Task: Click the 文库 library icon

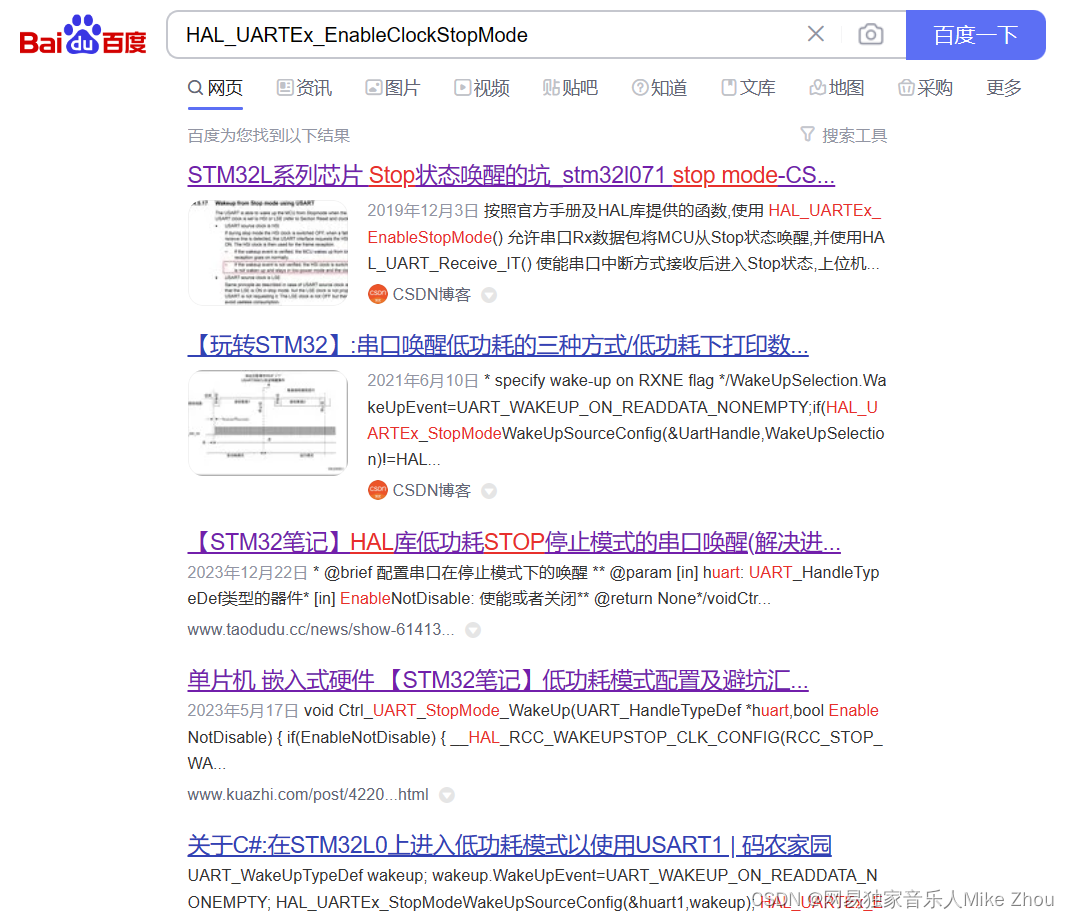Action: coord(729,88)
